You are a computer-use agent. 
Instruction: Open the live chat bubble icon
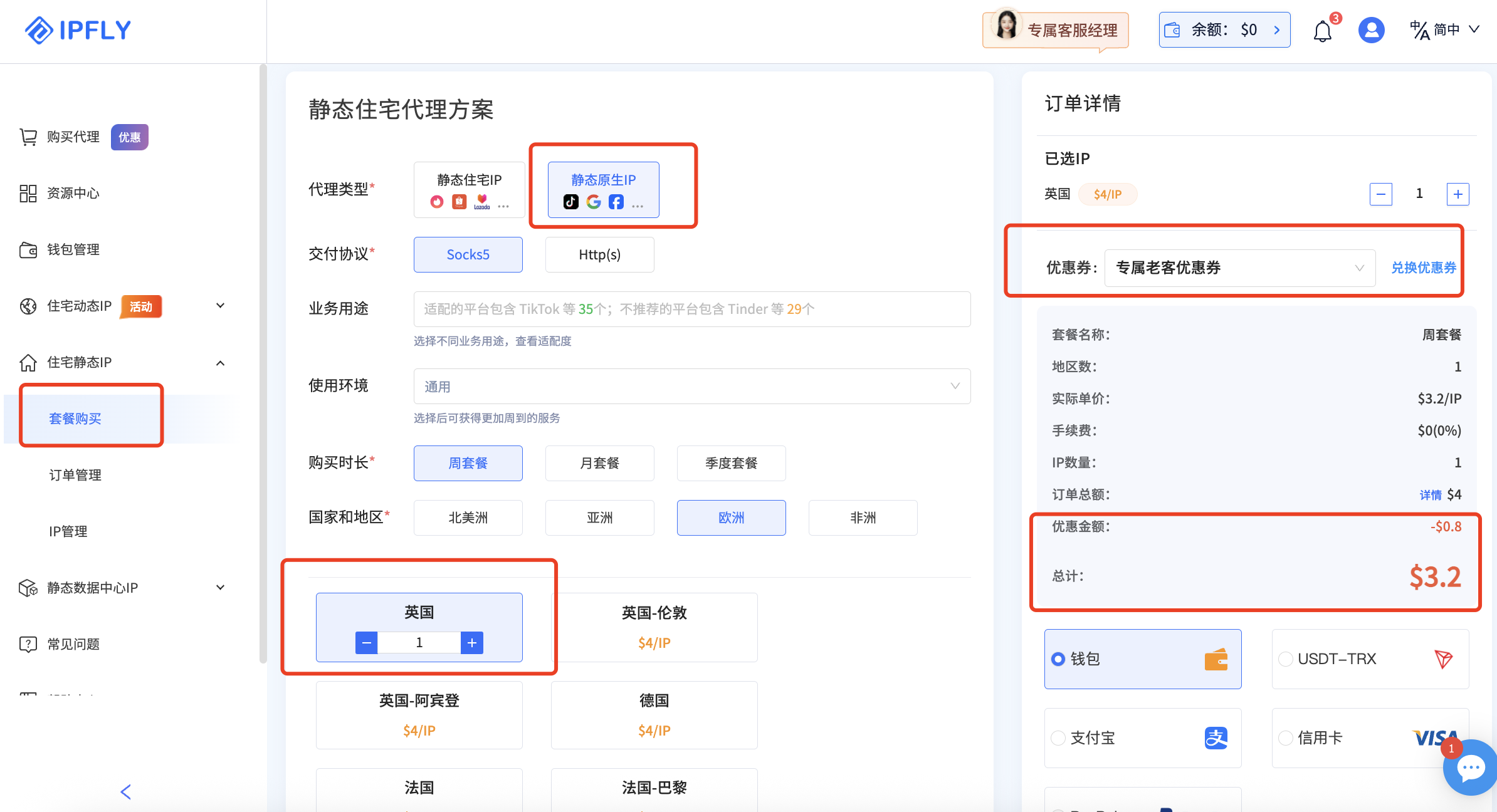1470,768
